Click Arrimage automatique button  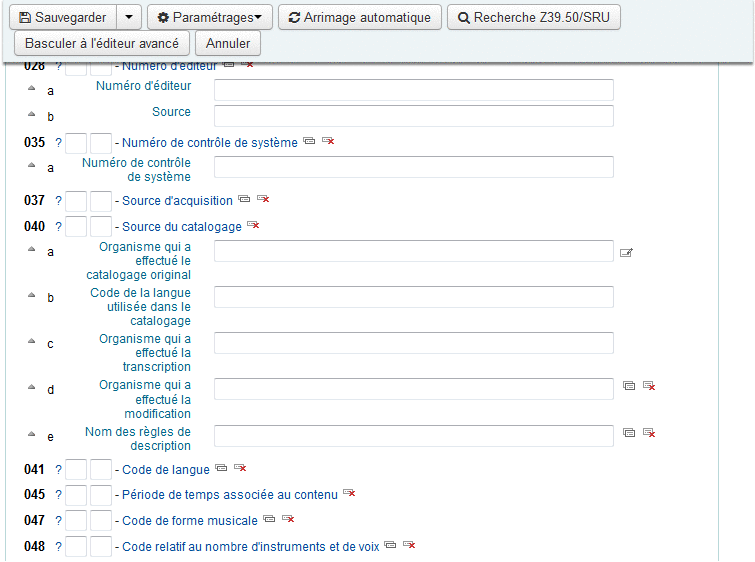coord(360,17)
